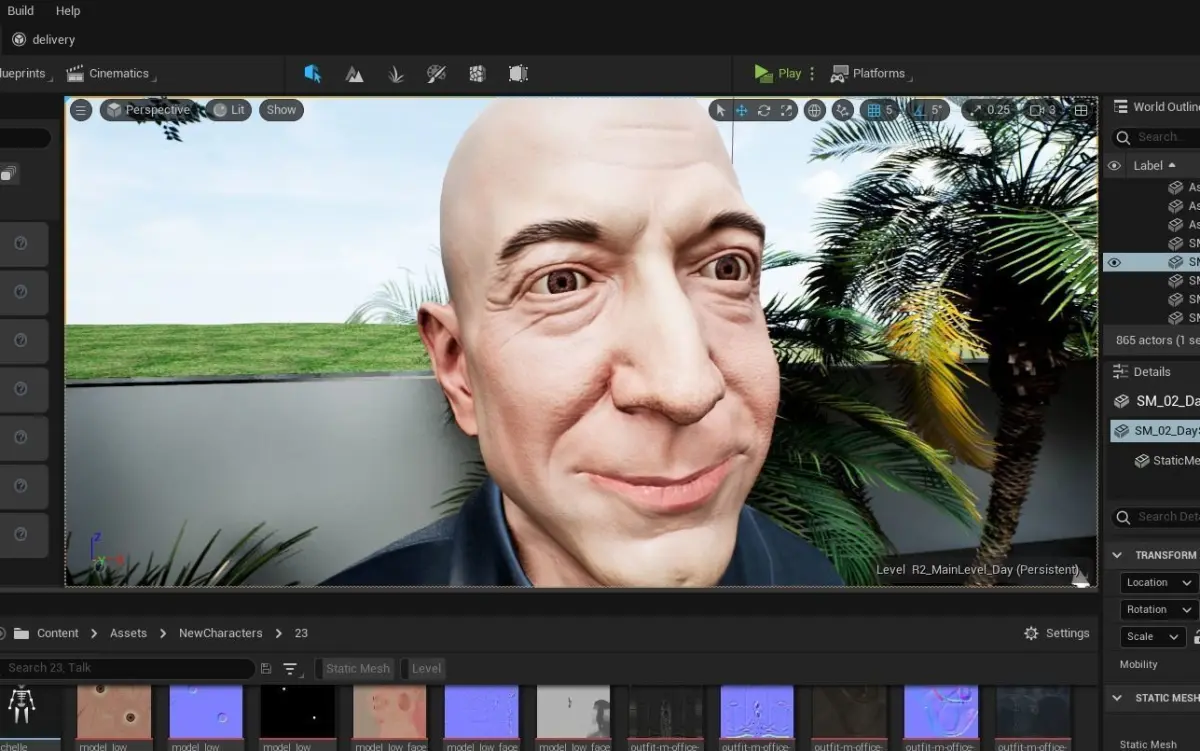Screen dimensions: 1200x751
Task: Toggle rotation angle snapping
Action: (929, 110)
